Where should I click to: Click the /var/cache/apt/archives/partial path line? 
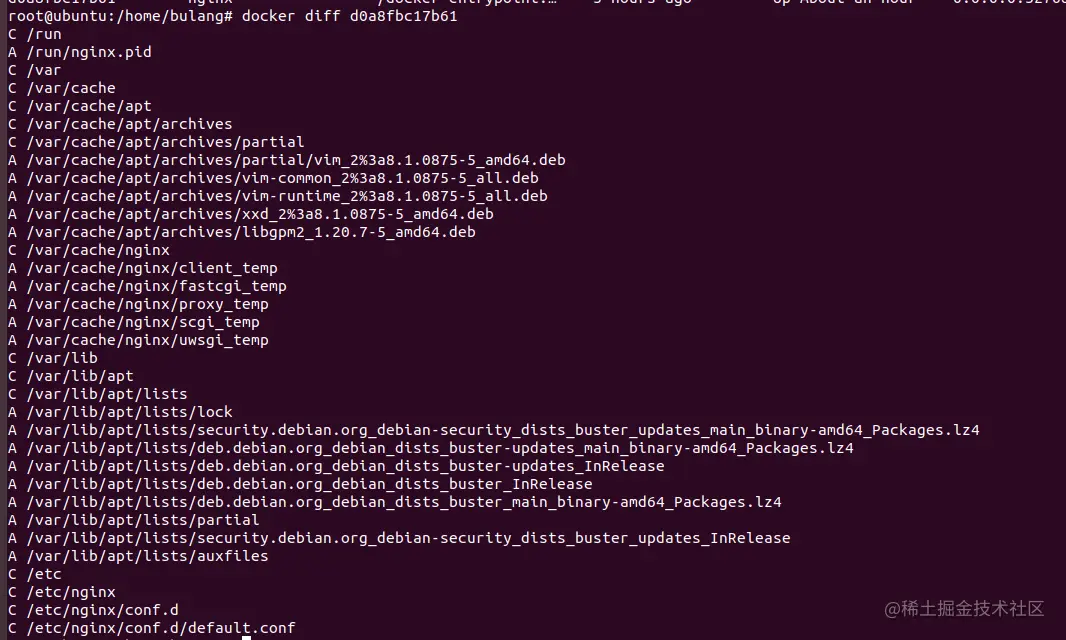pos(156,142)
